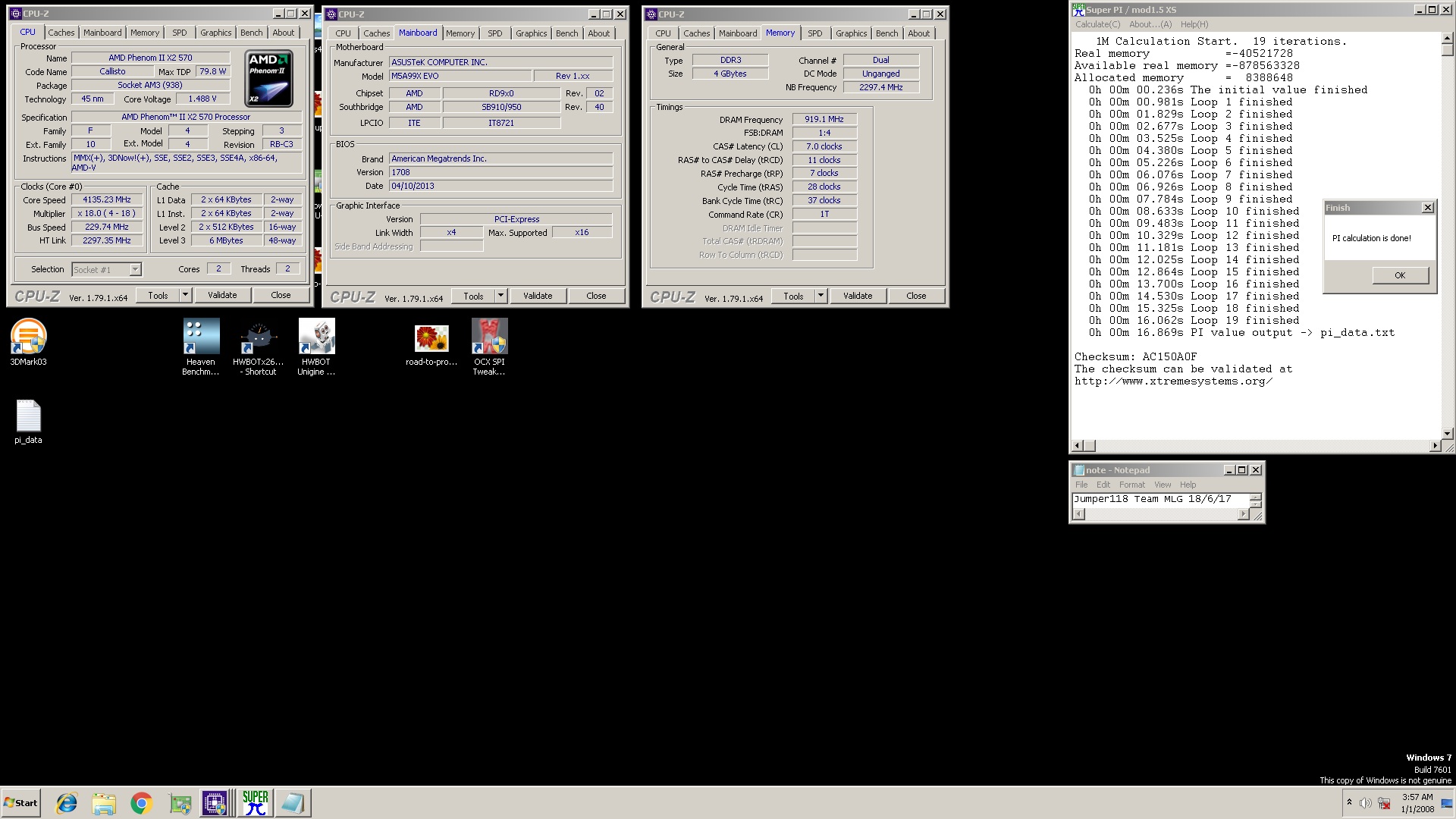Open Calculate menu in Super PI
1456x819 pixels.
(1097, 24)
